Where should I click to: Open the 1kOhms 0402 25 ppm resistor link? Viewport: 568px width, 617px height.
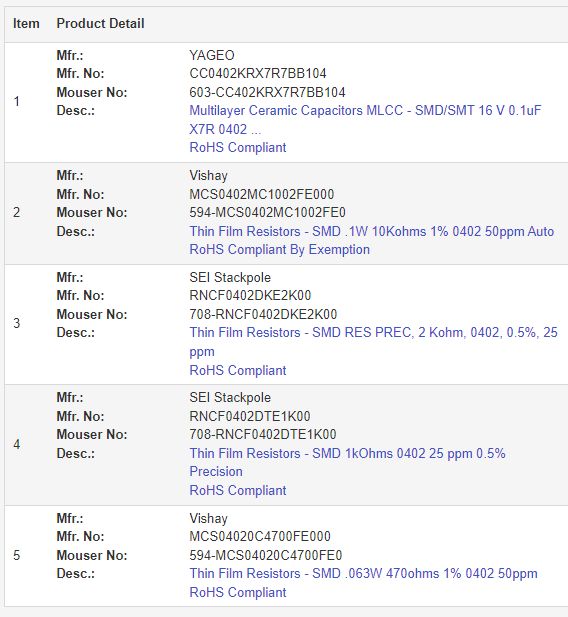pos(347,462)
